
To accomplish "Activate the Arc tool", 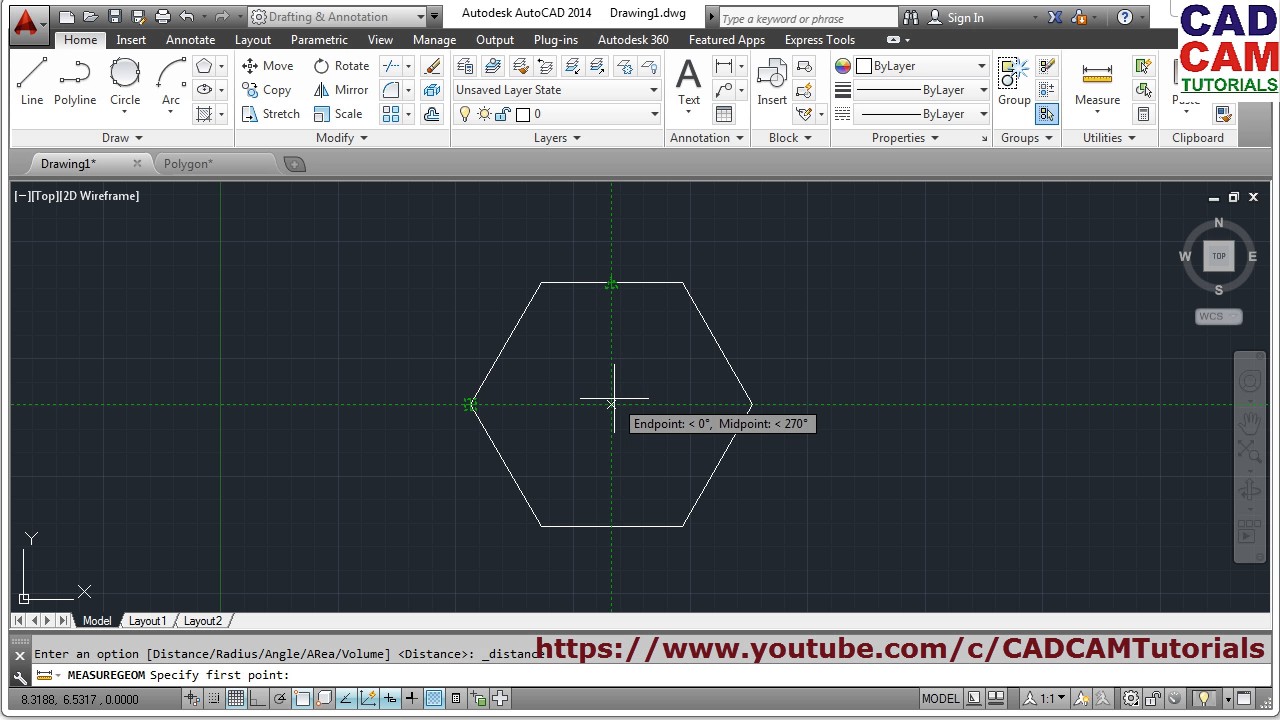I will tap(171, 82).
